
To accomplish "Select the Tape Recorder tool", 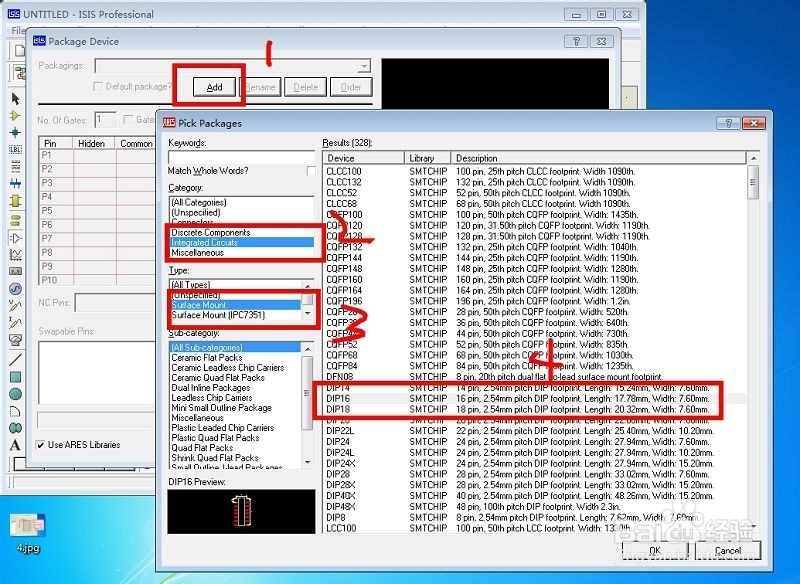I will click(x=15, y=271).
